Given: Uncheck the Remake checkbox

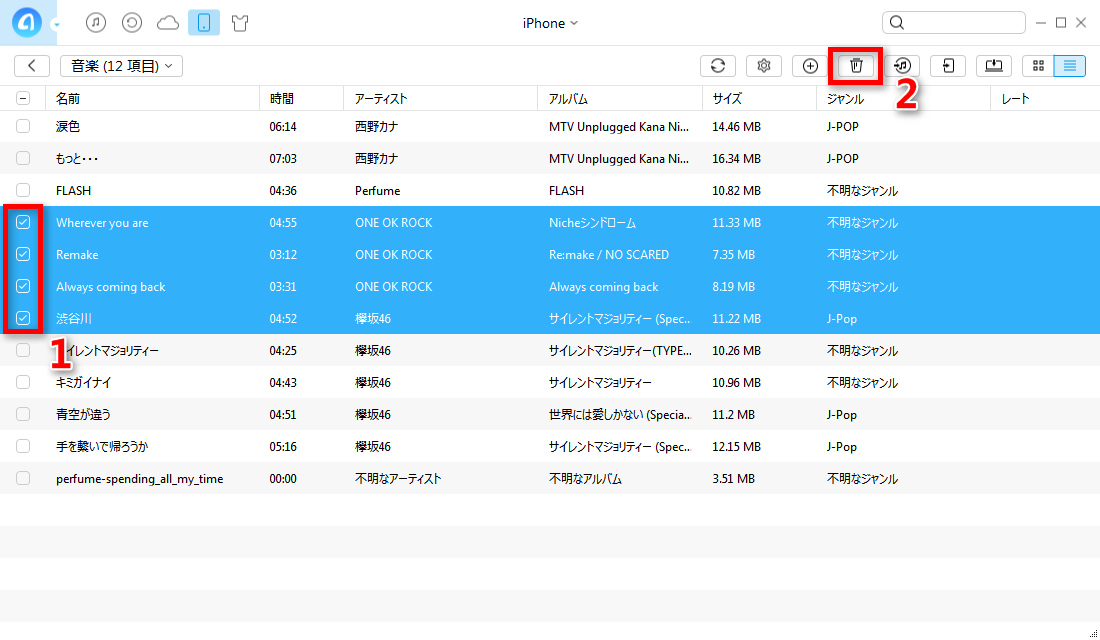Looking at the screenshot, I should [x=23, y=254].
